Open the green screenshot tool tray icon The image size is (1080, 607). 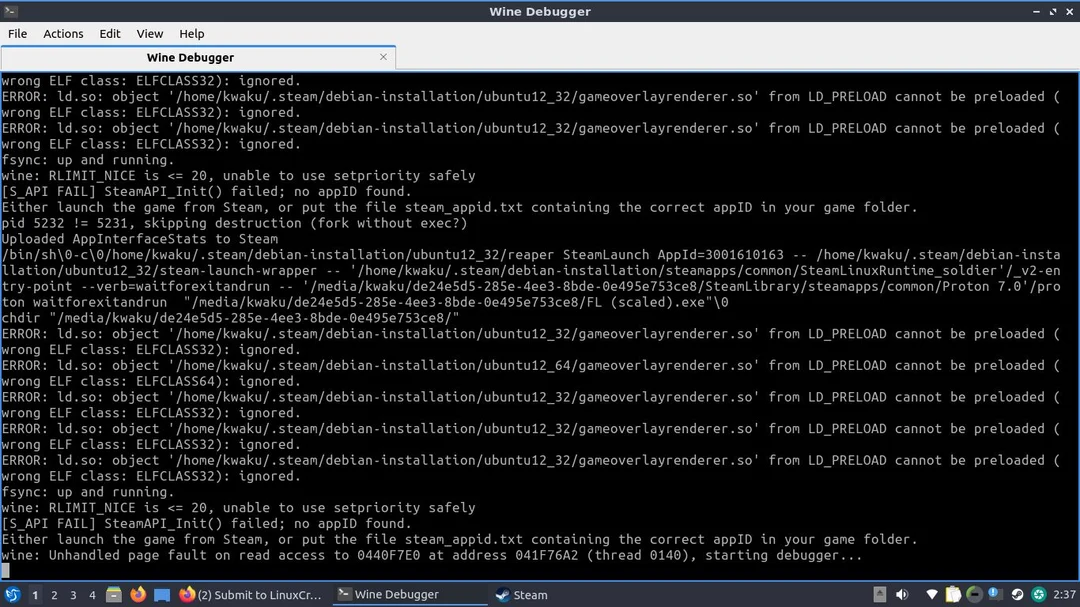[1040, 594]
